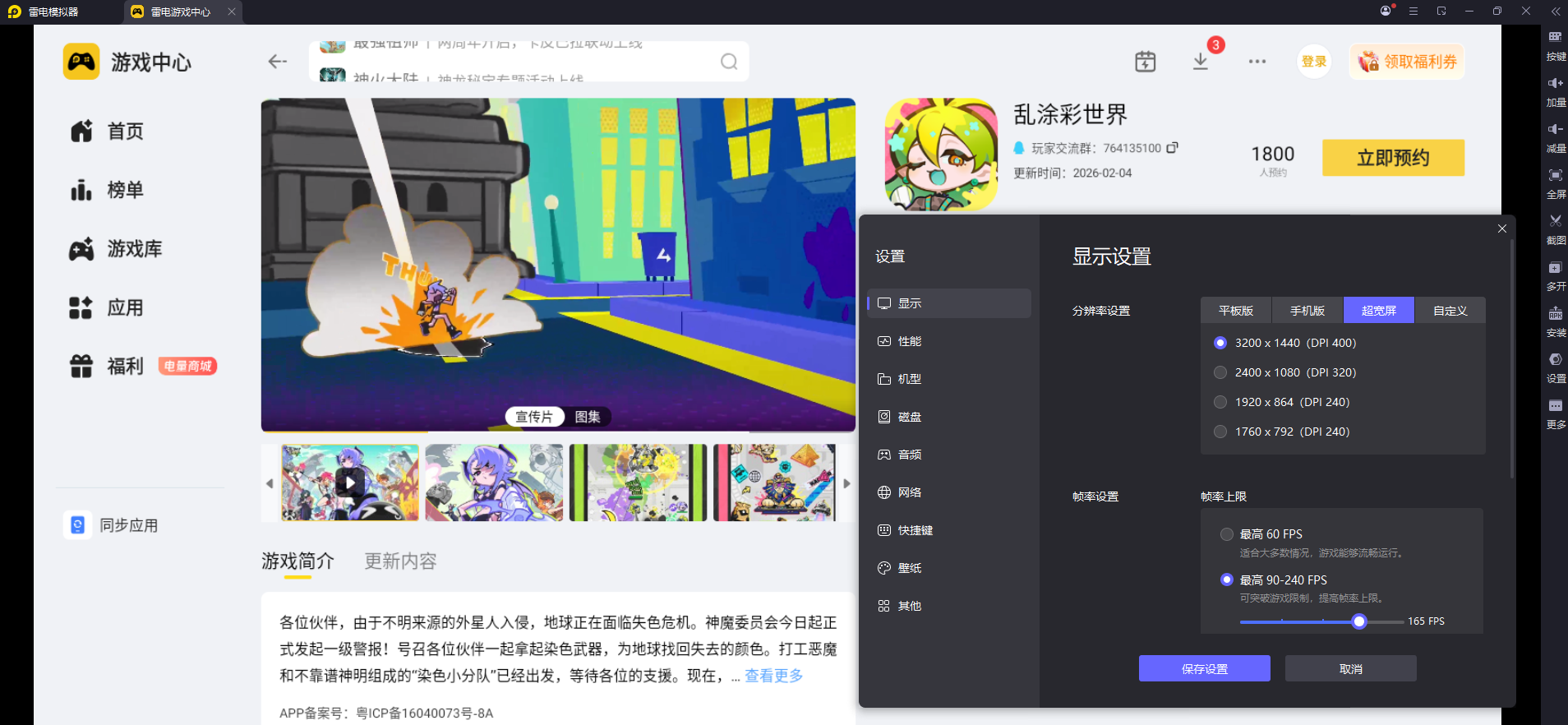The height and width of the screenshot is (725, 1568).
Task: Select the 超宽屏 ultrawide resolution tab
Action: 1379,310
